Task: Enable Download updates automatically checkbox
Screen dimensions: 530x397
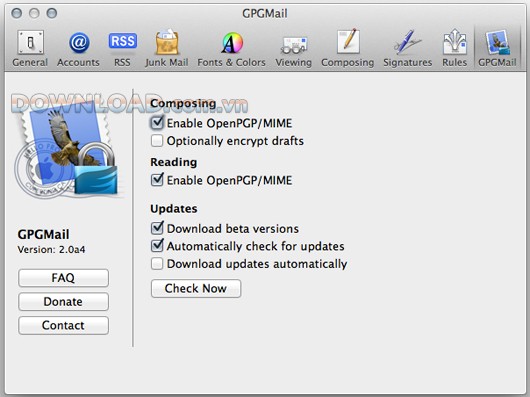Action: point(157,264)
